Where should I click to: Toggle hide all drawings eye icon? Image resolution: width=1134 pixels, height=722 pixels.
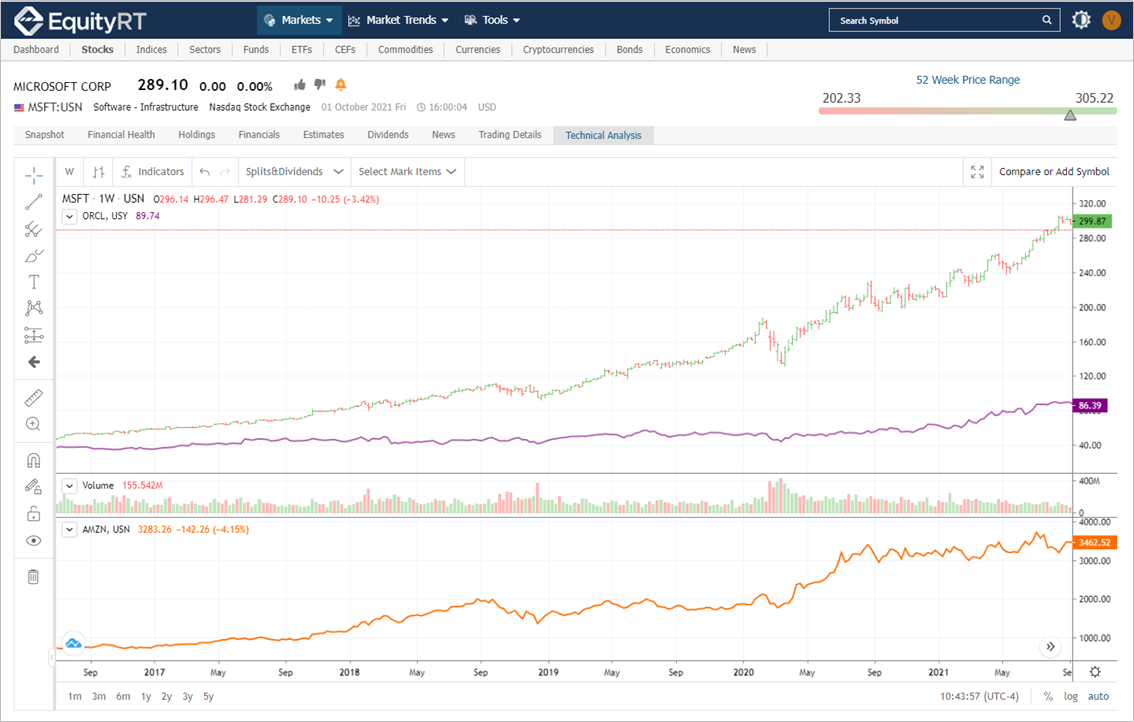coord(33,540)
